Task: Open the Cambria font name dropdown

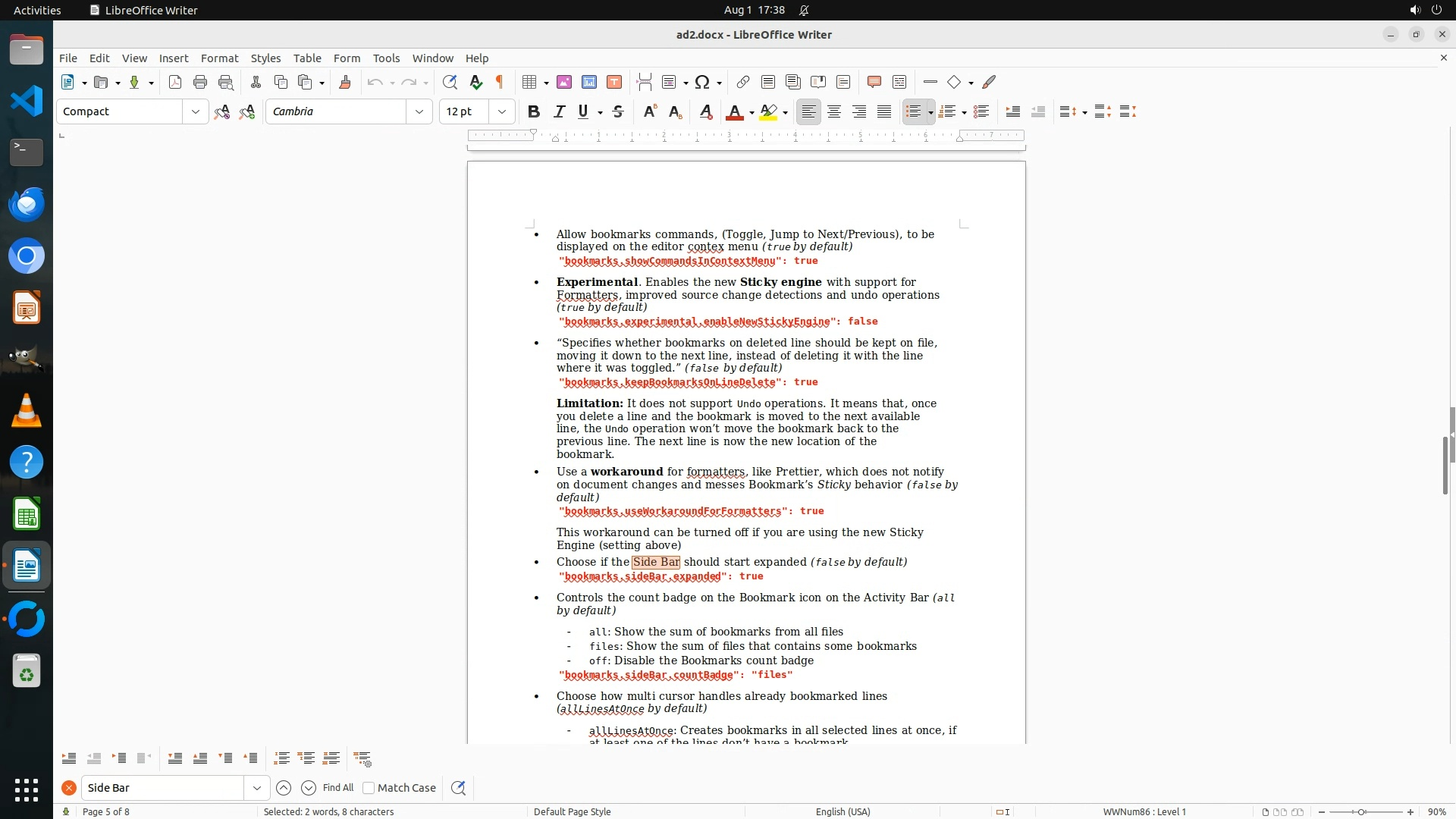Action: point(419,111)
